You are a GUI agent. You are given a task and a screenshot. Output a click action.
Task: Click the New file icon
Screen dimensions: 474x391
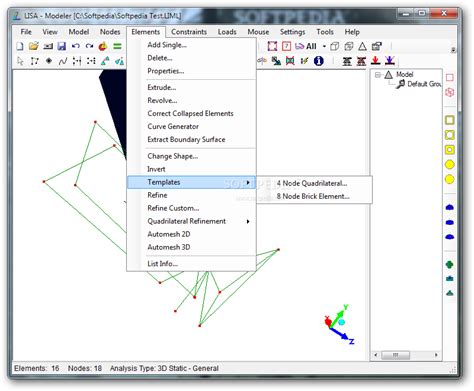click(x=20, y=46)
